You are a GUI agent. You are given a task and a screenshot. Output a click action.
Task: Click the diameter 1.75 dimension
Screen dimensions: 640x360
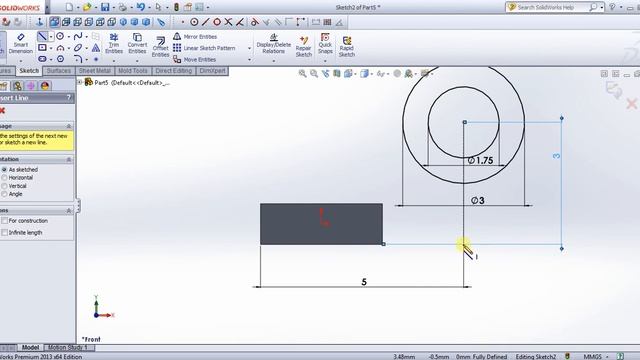[480, 160]
